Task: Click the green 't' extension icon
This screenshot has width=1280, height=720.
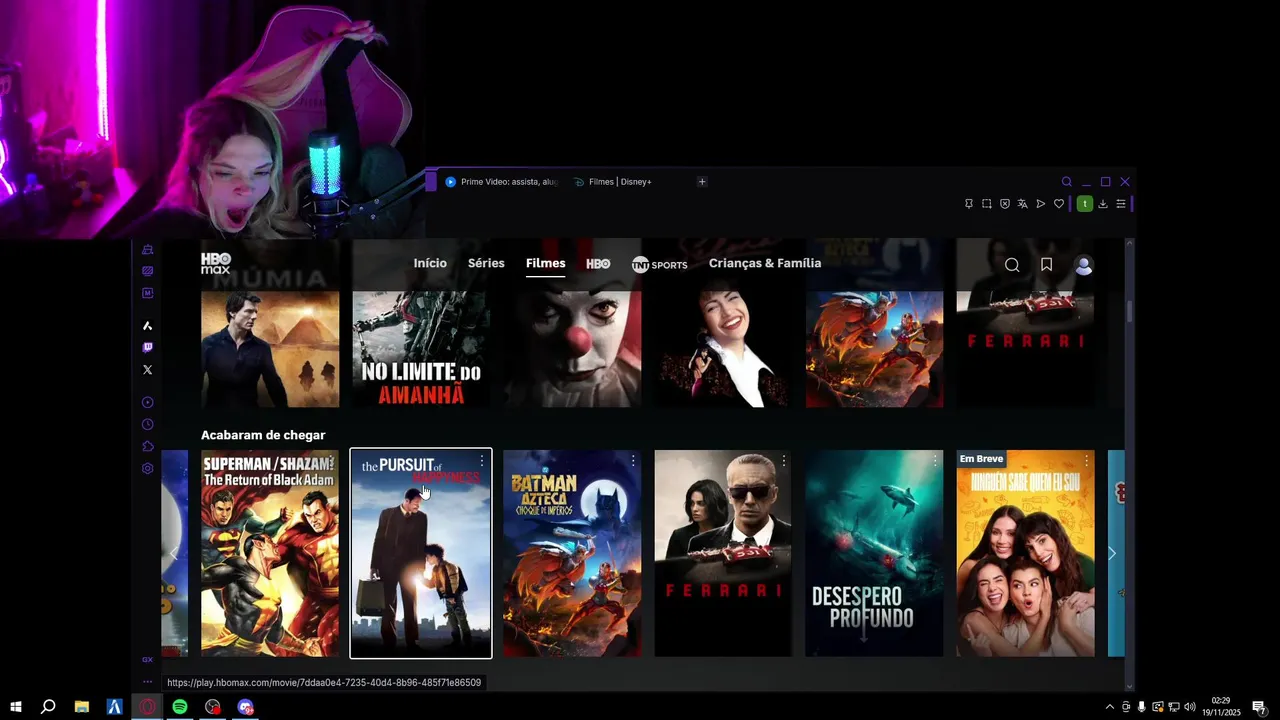Action: [x=1084, y=204]
